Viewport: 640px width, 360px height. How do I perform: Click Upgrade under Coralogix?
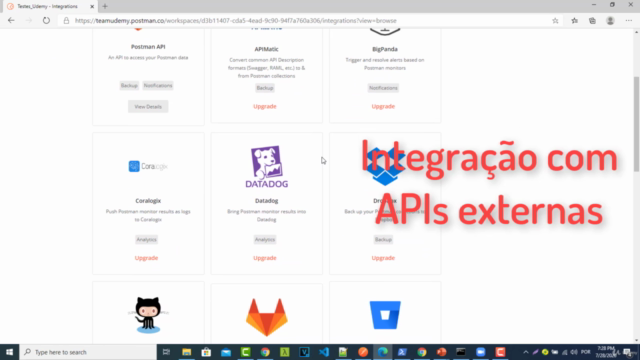click(x=146, y=258)
